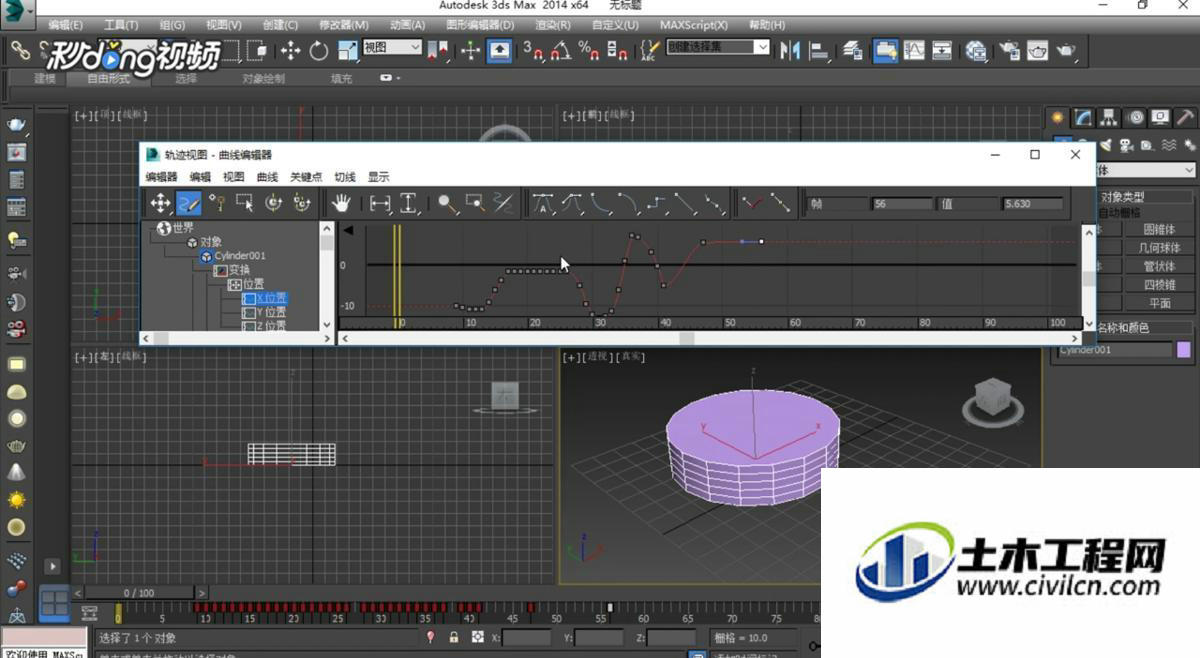The width and height of the screenshot is (1200, 658).
Task: Click the Curve Editor horizontal scrollbar thumb
Action: [686, 339]
